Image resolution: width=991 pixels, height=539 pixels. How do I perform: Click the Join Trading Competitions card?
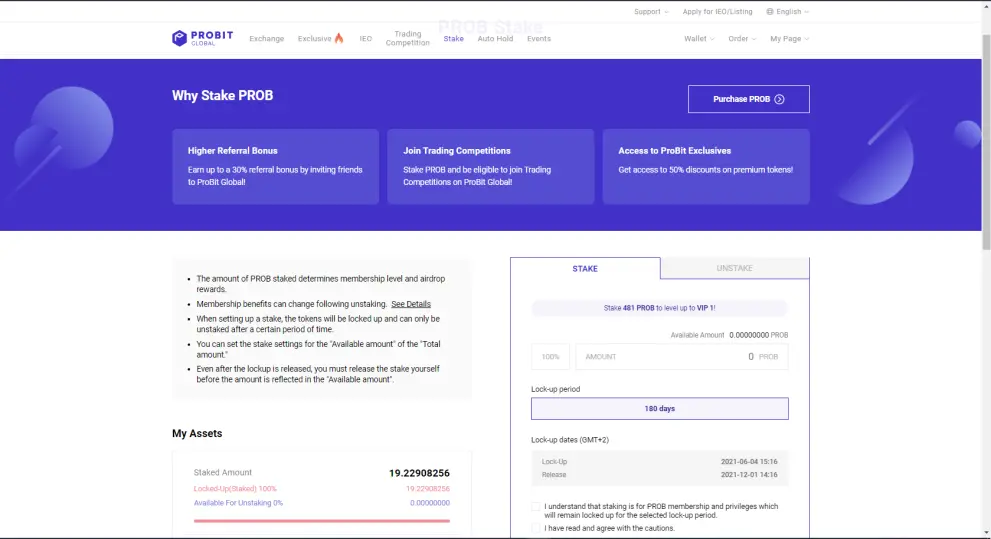pos(490,167)
